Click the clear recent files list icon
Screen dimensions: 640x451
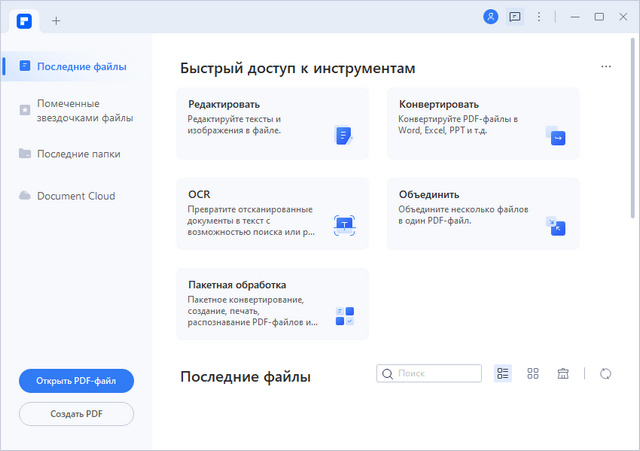pos(563,374)
